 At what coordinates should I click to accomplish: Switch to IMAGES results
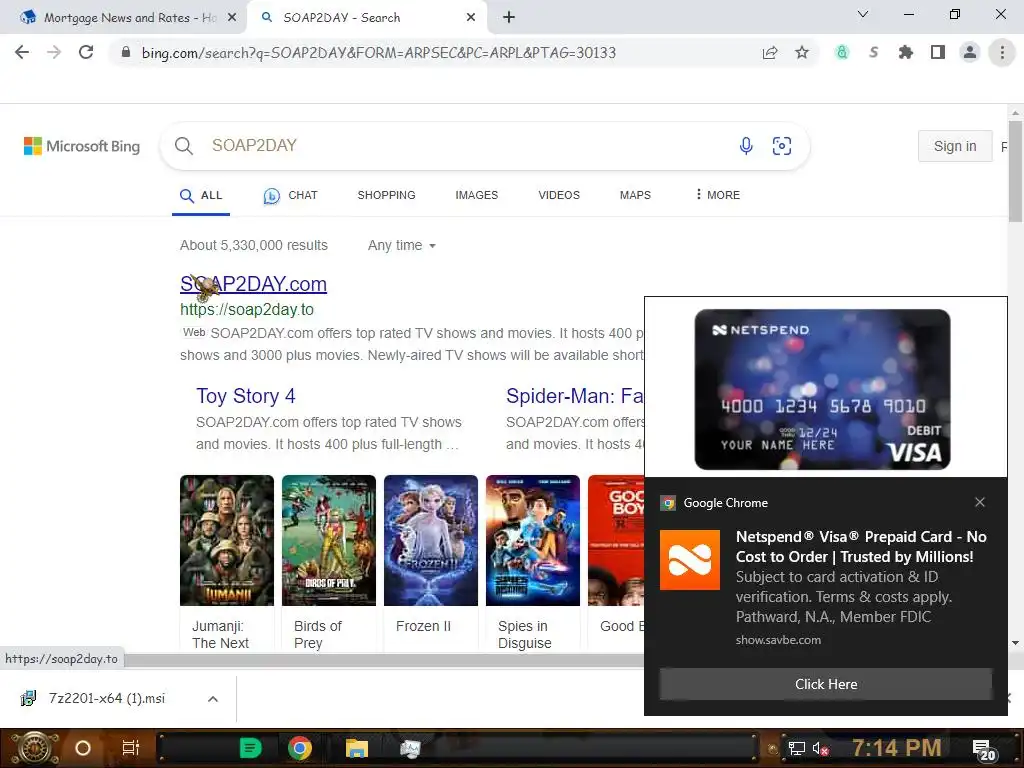(x=477, y=195)
